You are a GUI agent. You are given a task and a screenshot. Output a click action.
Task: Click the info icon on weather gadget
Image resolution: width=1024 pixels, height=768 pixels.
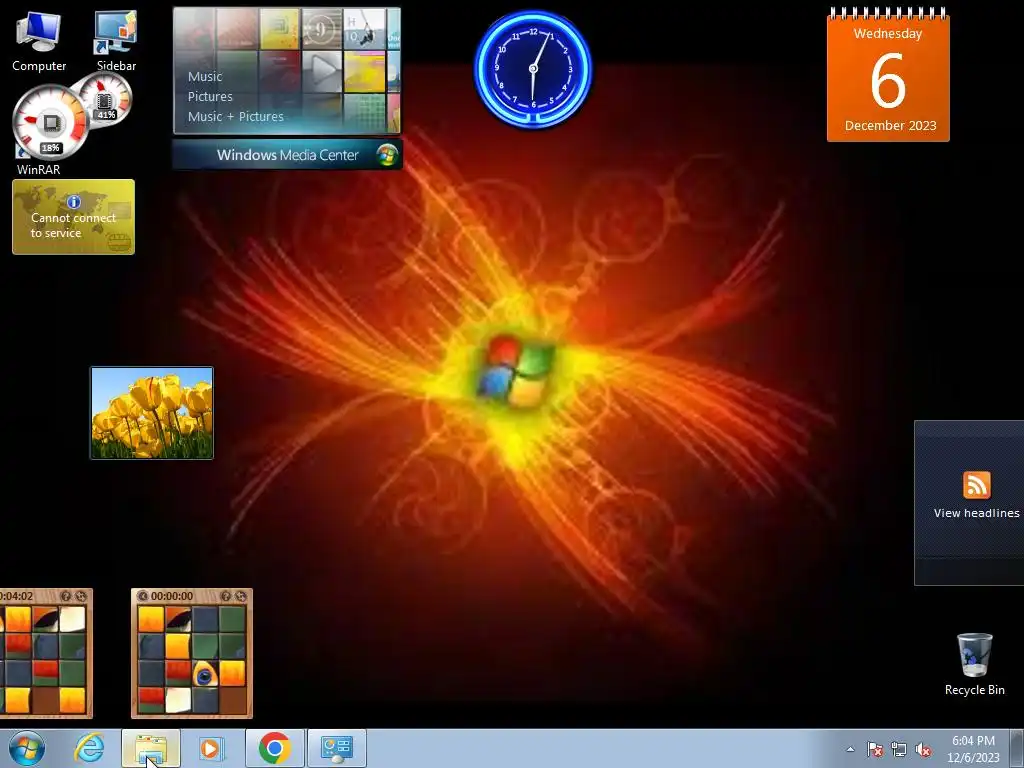[74, 201]
